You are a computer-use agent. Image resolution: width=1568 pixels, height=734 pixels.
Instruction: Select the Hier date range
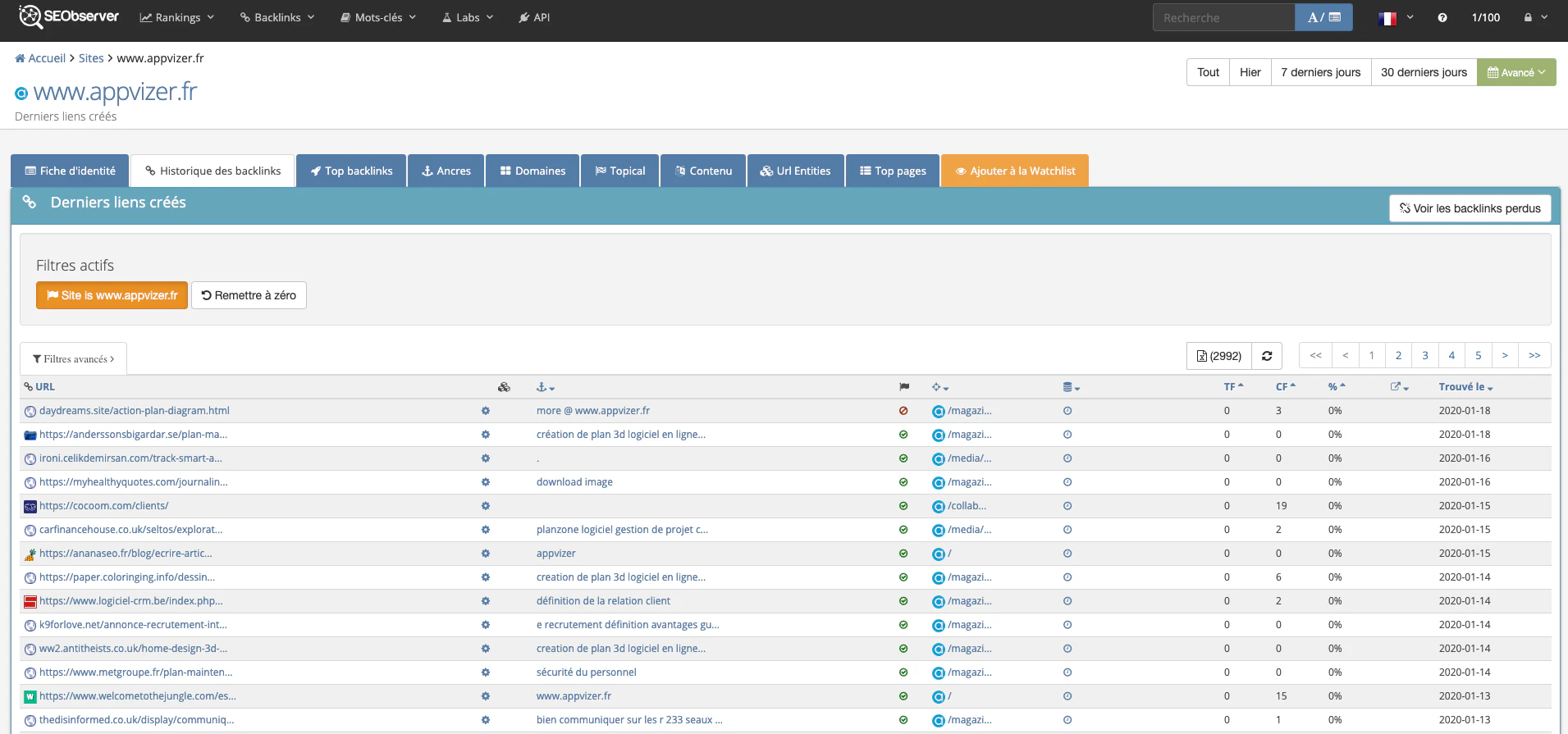point(1250,72)
